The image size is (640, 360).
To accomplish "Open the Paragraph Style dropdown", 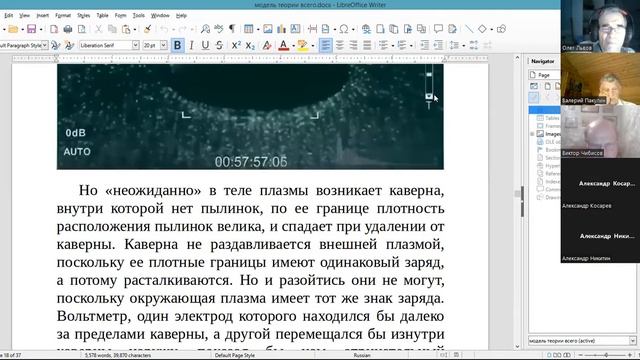I will point(44,45).
